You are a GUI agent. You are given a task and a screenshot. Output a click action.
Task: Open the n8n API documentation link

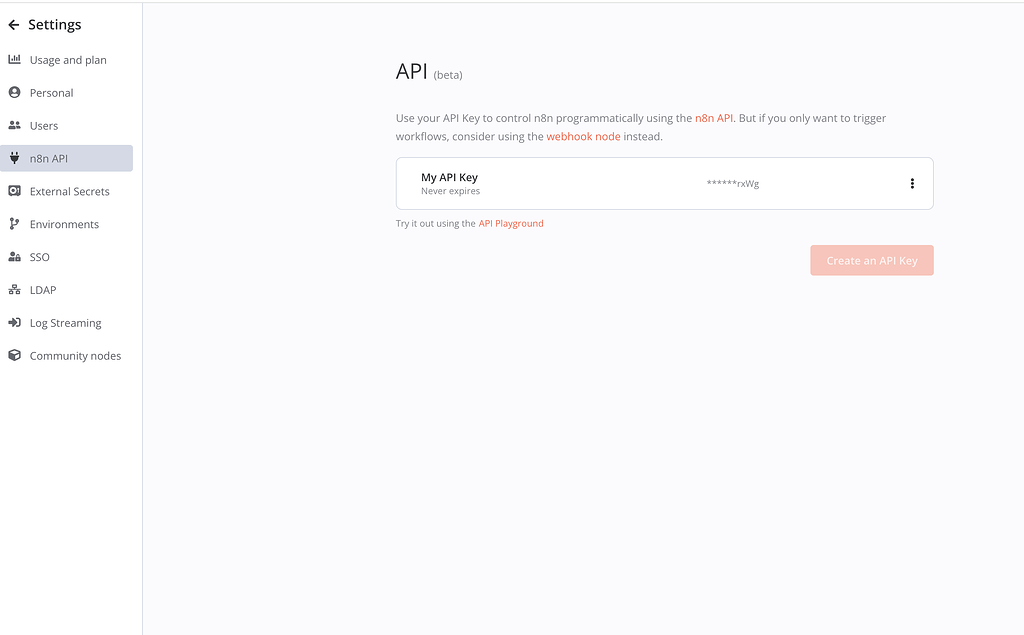pos(713,117)
